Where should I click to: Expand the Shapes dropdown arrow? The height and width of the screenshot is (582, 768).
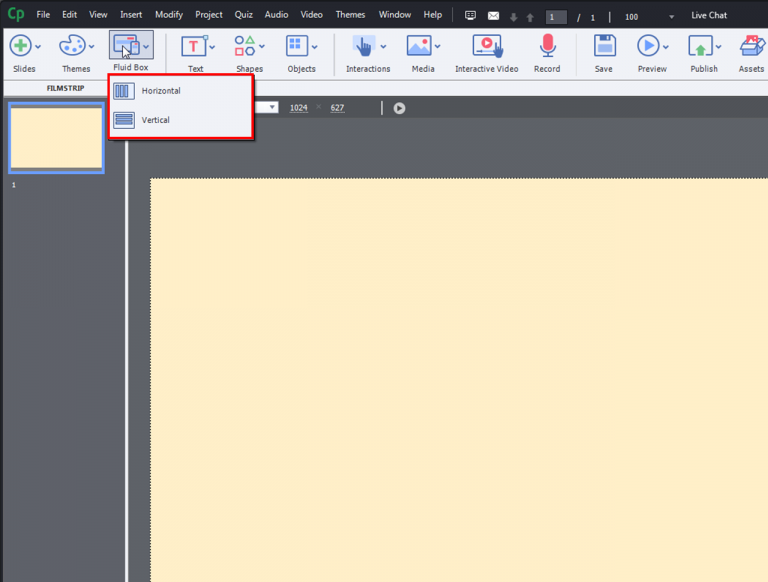coord(262,47)
